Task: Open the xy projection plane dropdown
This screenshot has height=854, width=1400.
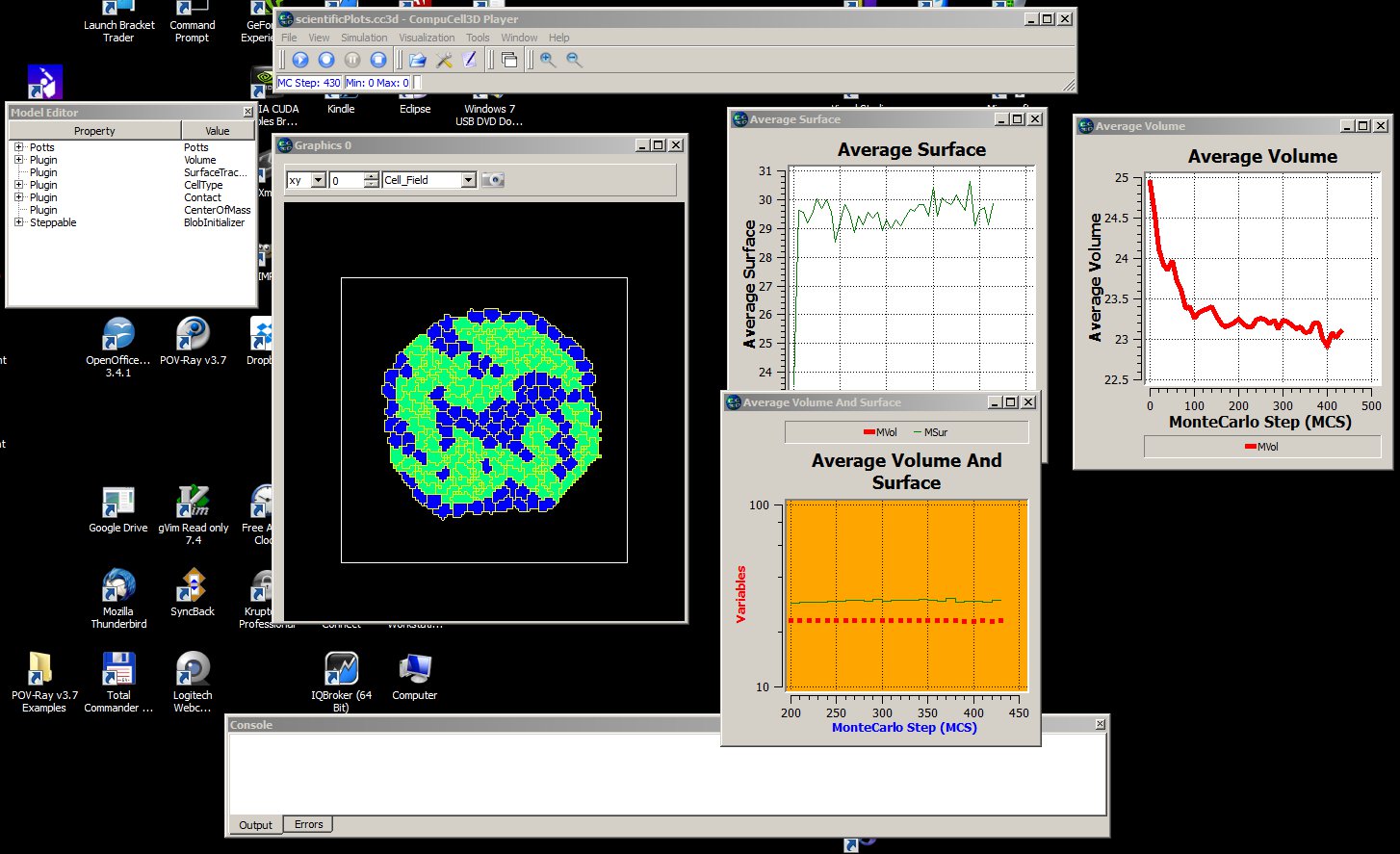Action: point(319,180)
